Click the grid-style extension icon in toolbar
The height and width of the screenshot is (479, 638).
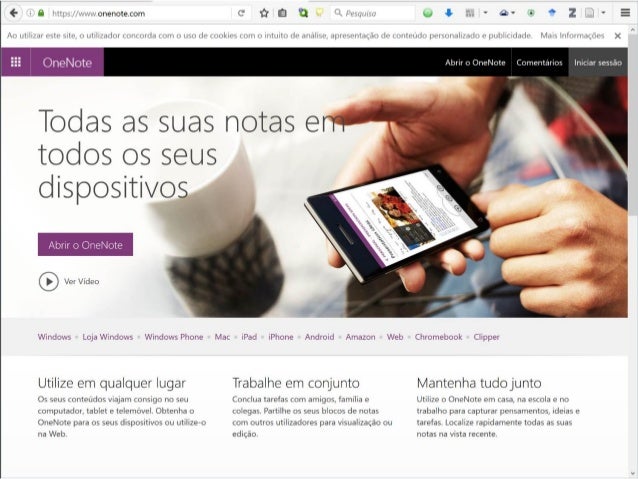point(470,13)
